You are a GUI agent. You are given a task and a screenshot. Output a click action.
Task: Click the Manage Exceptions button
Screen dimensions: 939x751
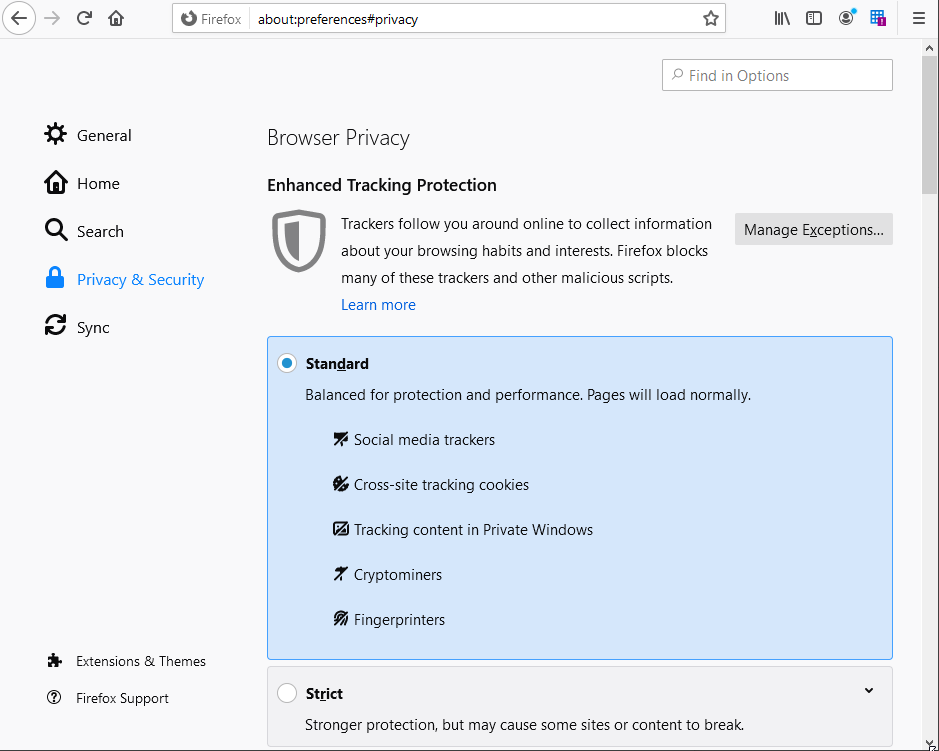click(x=813, y=229)
